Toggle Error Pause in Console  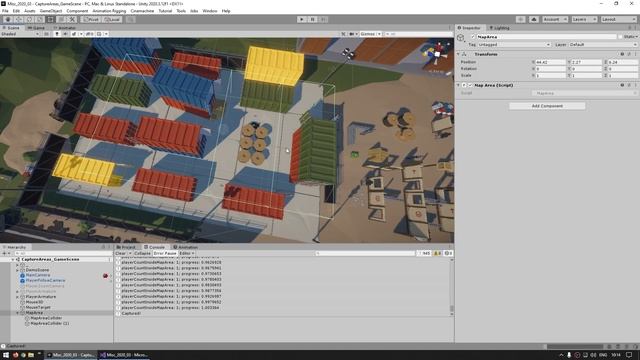coord(165,253)
